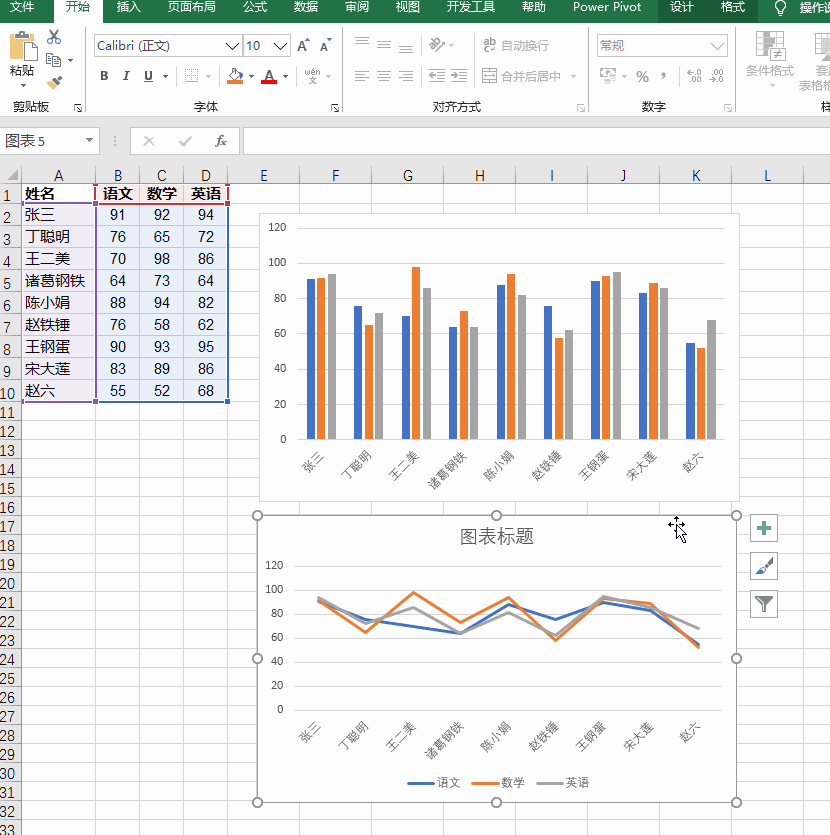
Task: Switch to 公式 tab
Action: [x=255, y=7]
